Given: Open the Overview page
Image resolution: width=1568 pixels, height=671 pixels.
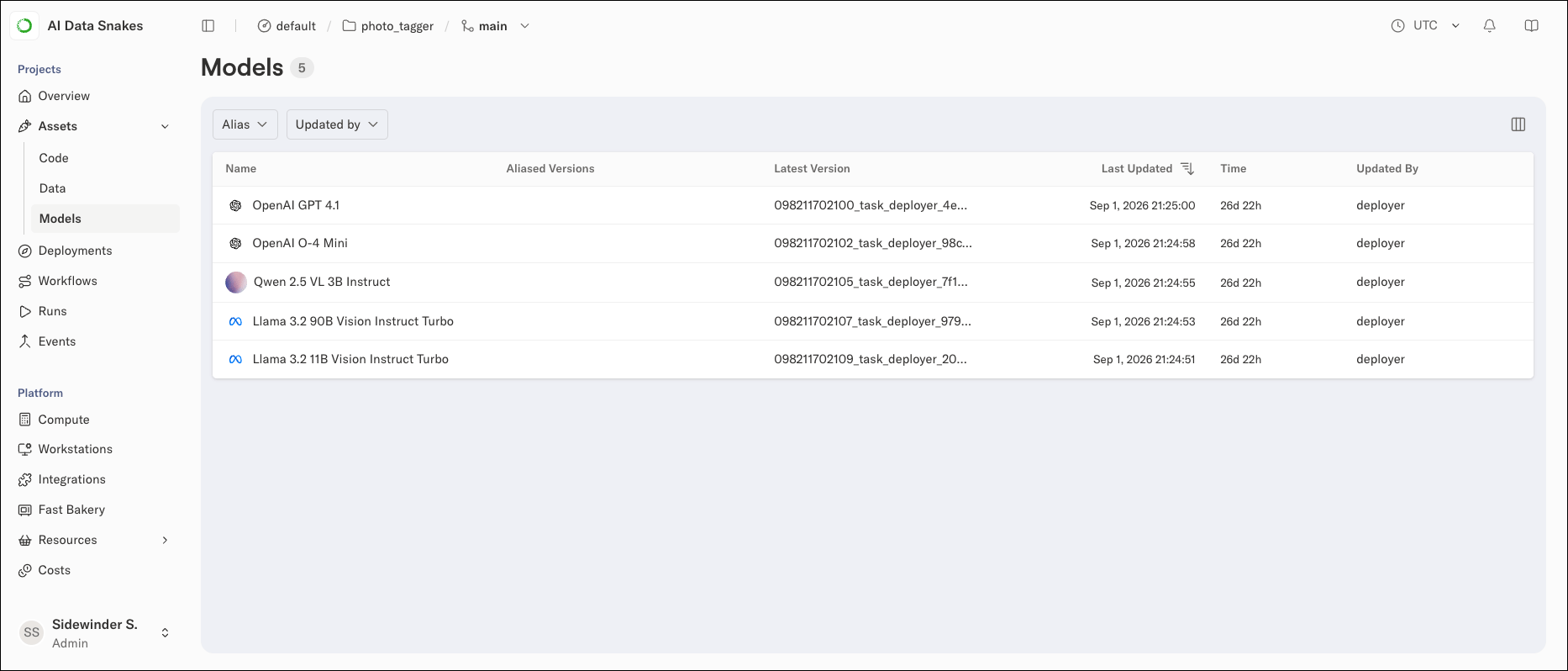Looking at the screenshot, I should (x=64, y=96).
